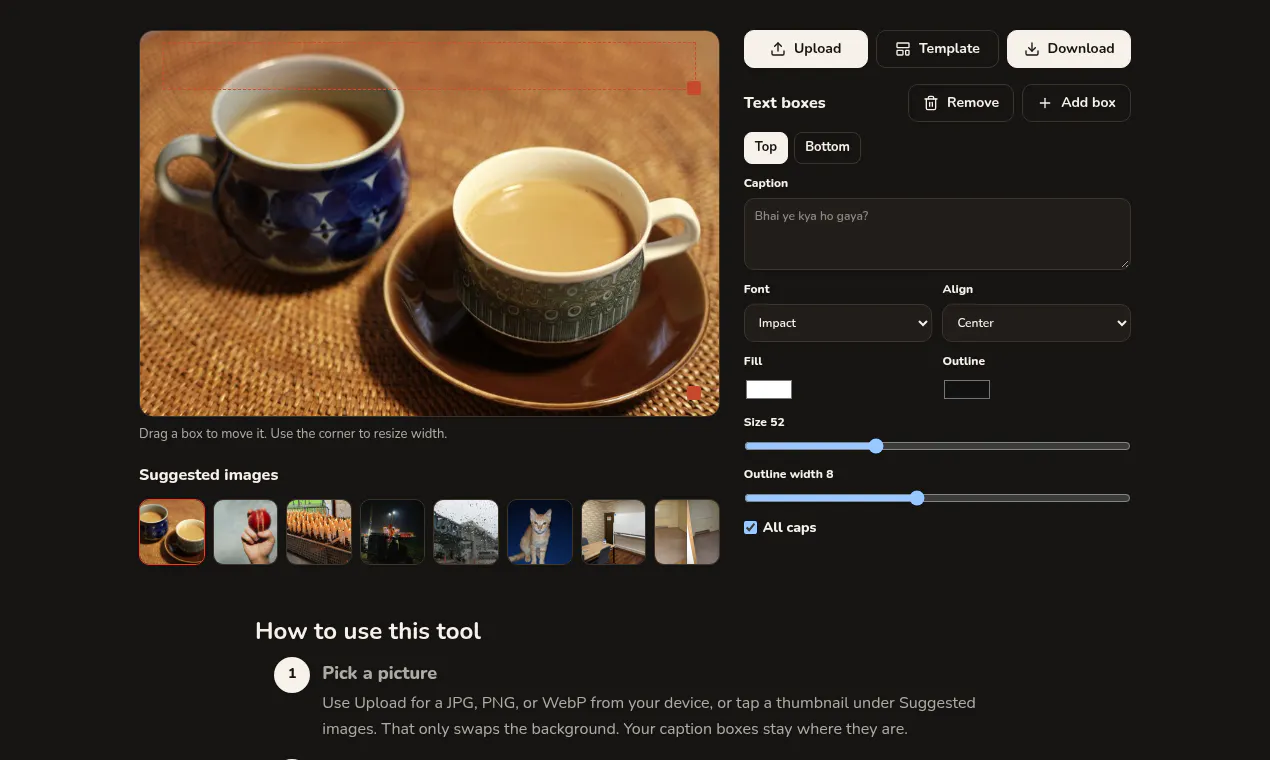The image size is (1270, 760).
Task: Open the dark Outline color swatch
Action: [x=967, y=390]
